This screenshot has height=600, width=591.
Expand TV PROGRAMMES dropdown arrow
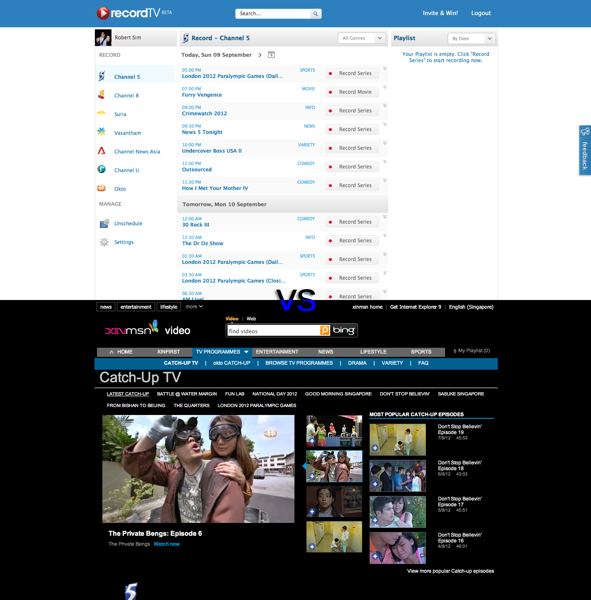pyautogui.click(x=246, y=352)
